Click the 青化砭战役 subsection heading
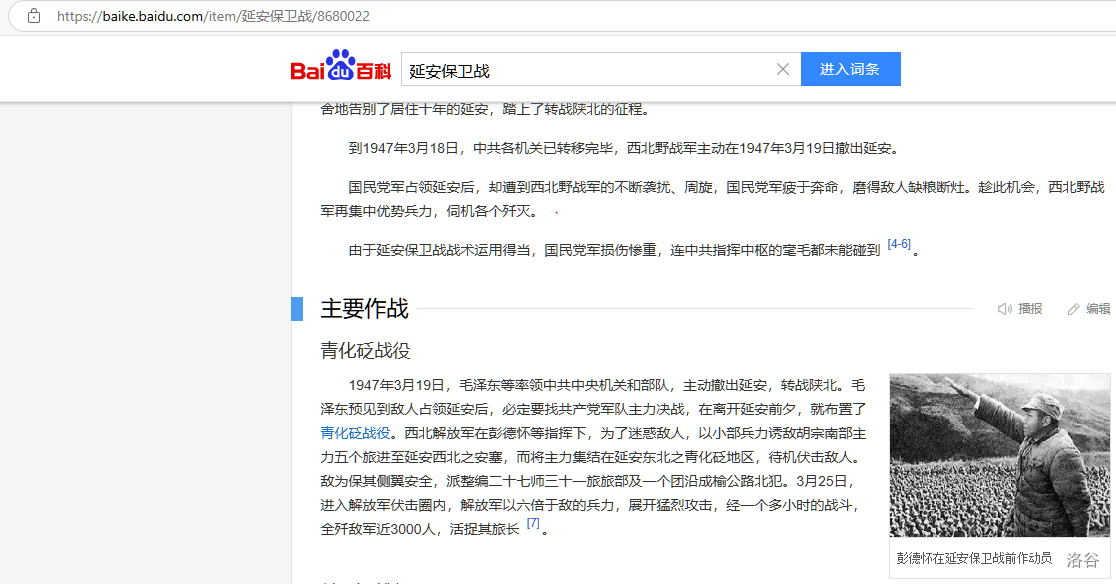1116x584 pixels. click(365, 351)
